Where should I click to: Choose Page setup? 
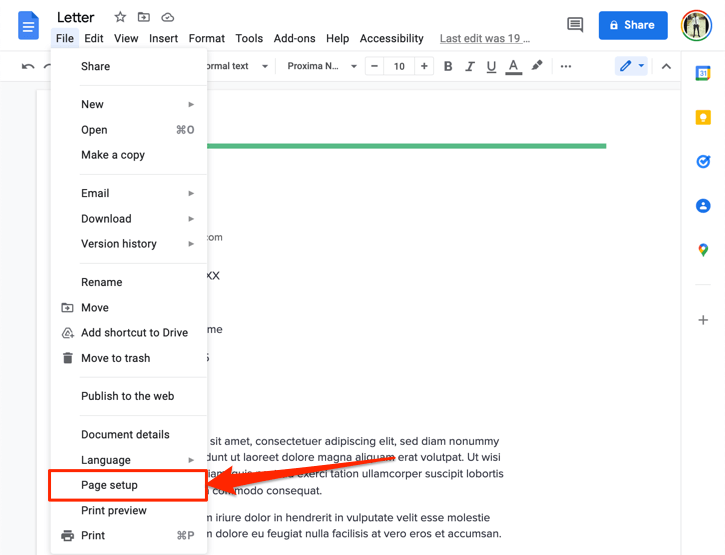[x=129, y=485]
